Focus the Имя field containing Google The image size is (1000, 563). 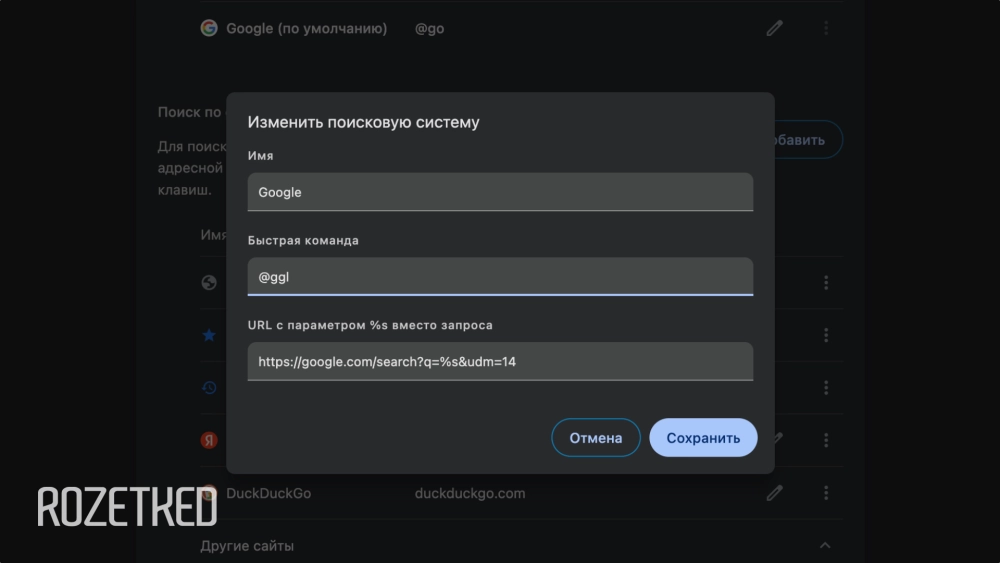click(500, 192)
